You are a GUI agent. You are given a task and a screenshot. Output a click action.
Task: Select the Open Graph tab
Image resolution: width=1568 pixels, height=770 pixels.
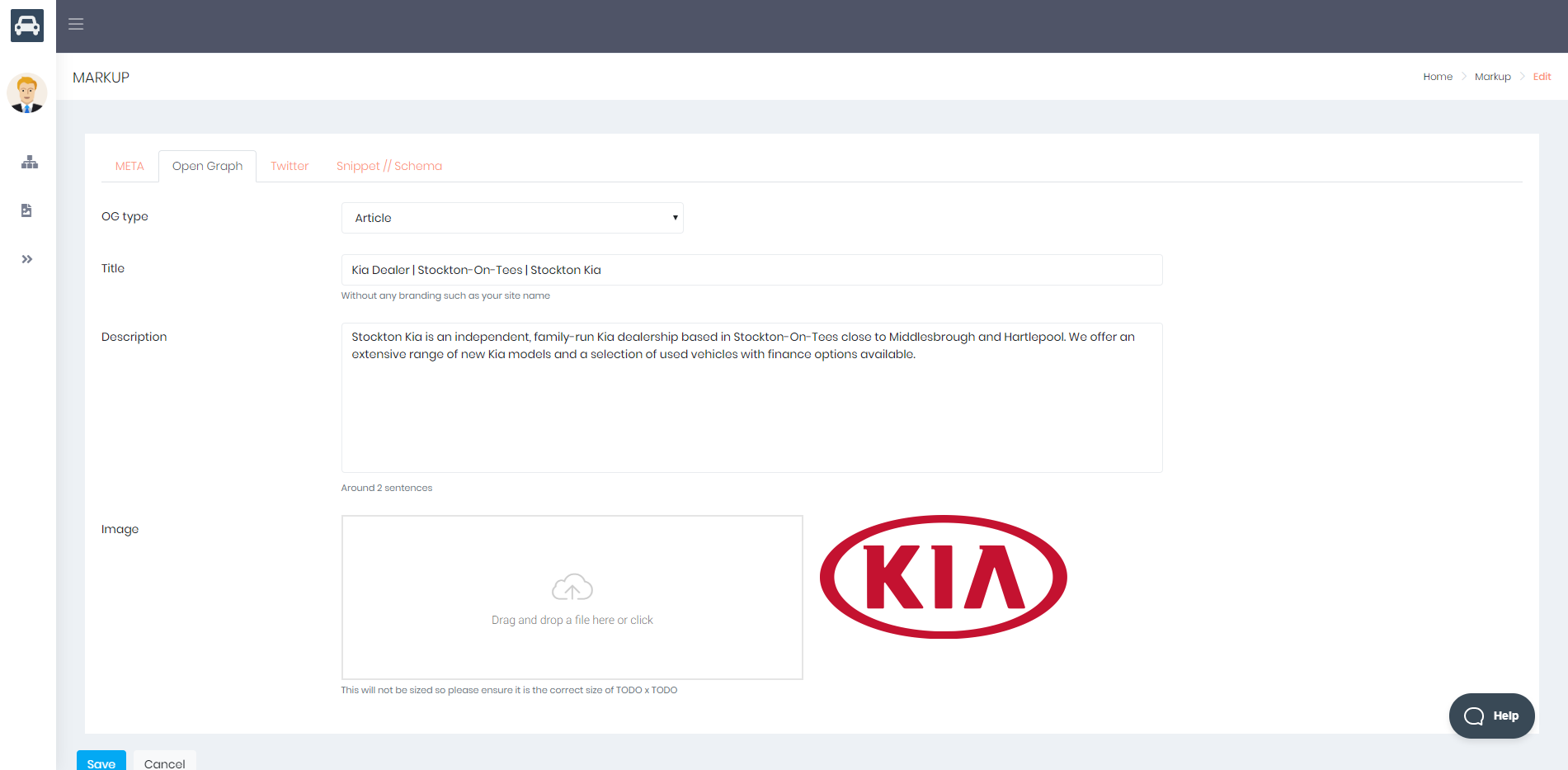(x=207, y=166)
